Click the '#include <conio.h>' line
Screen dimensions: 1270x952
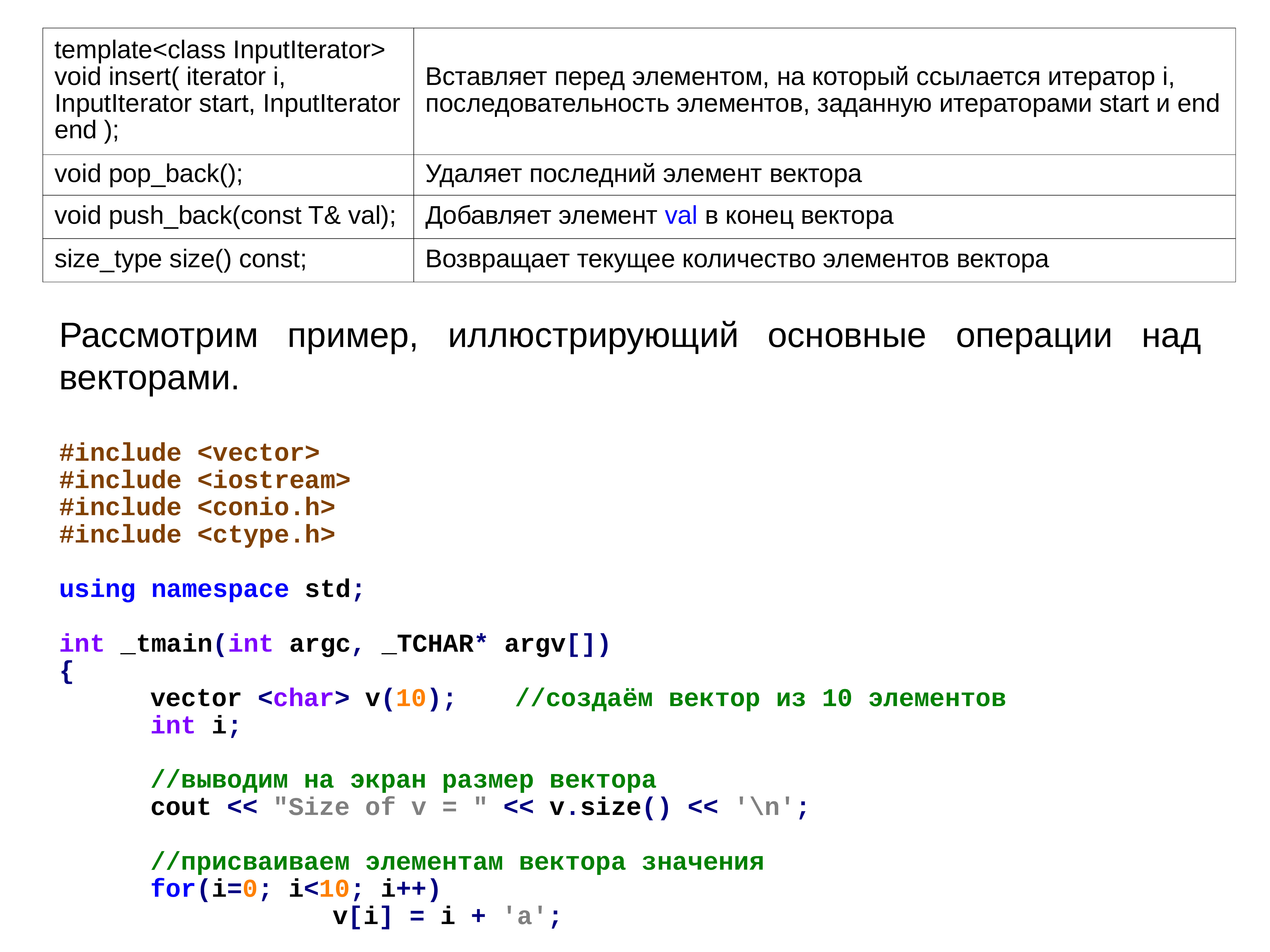point(197,508)
